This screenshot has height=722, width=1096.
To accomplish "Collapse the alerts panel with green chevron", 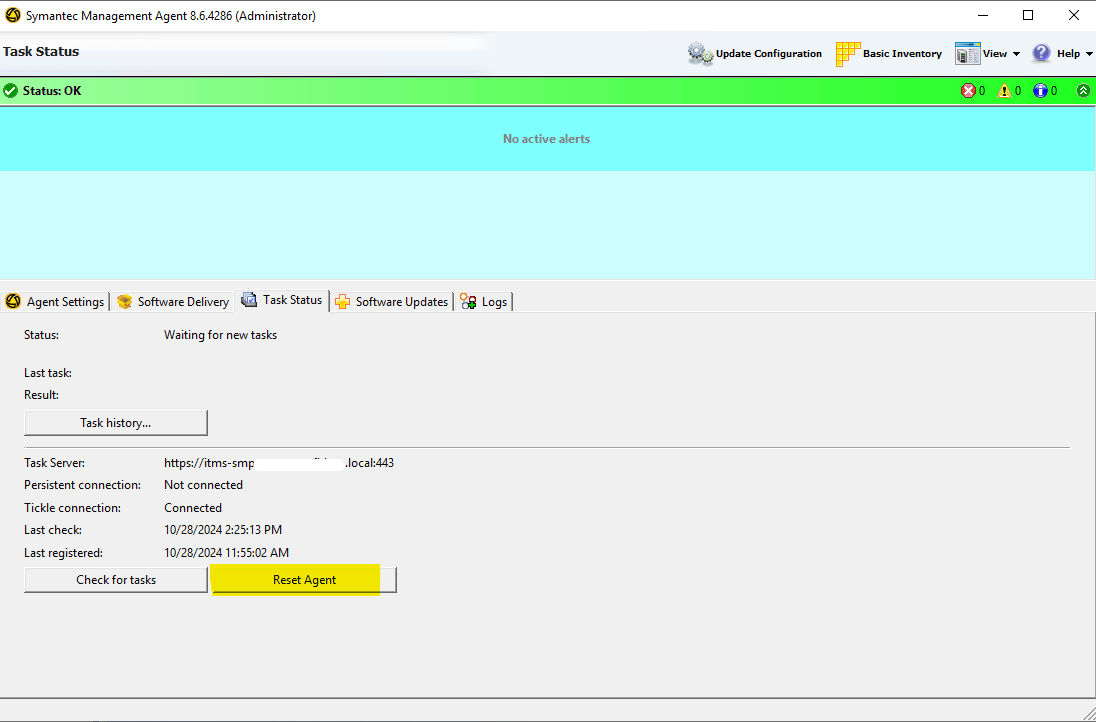I will (x=1083, y=91).
